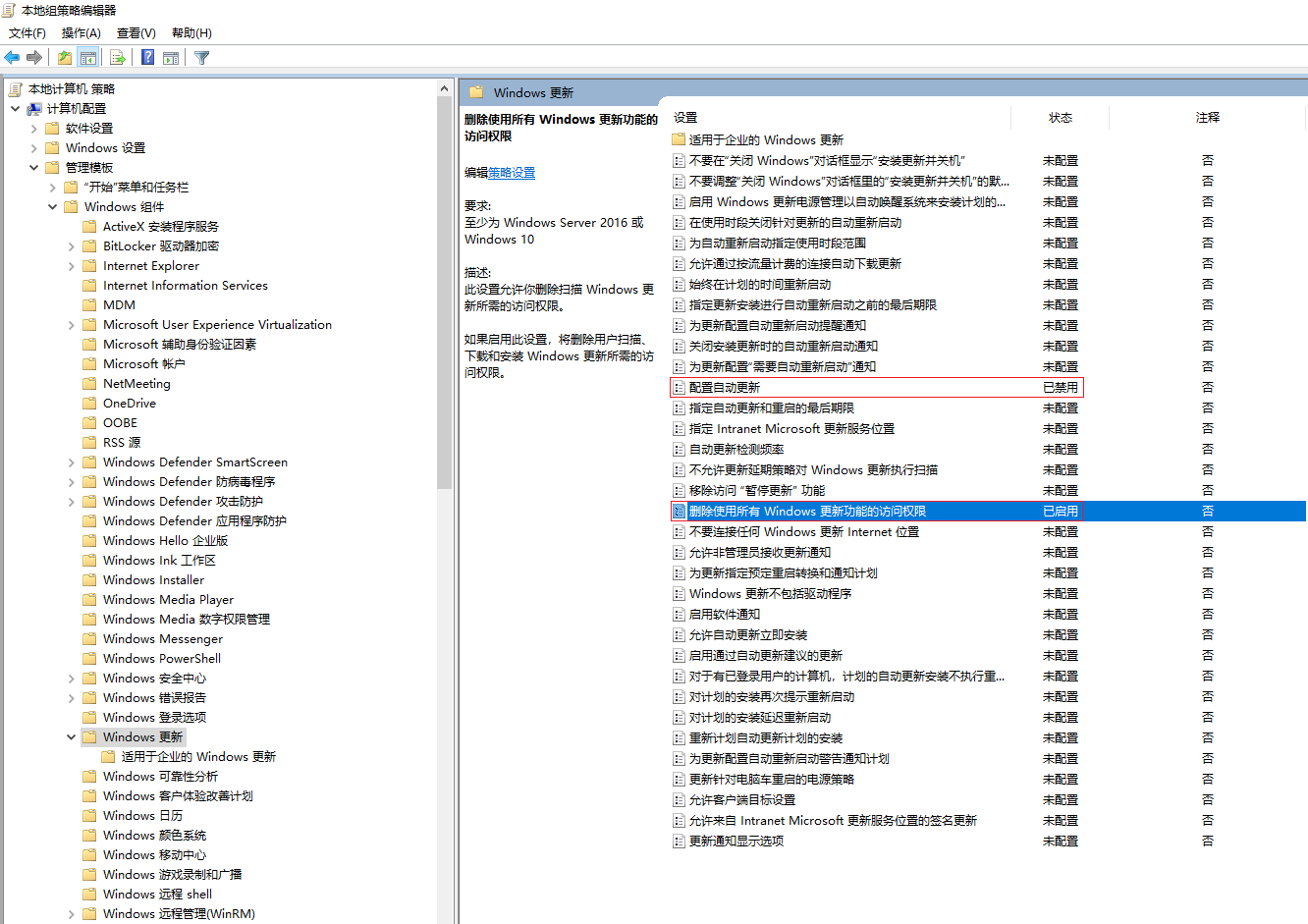Click the 本地计算机 策略 root scroll icon in the tree
Screen dimensions: 1308x924
pyautogui.click(x=16, y=89)
